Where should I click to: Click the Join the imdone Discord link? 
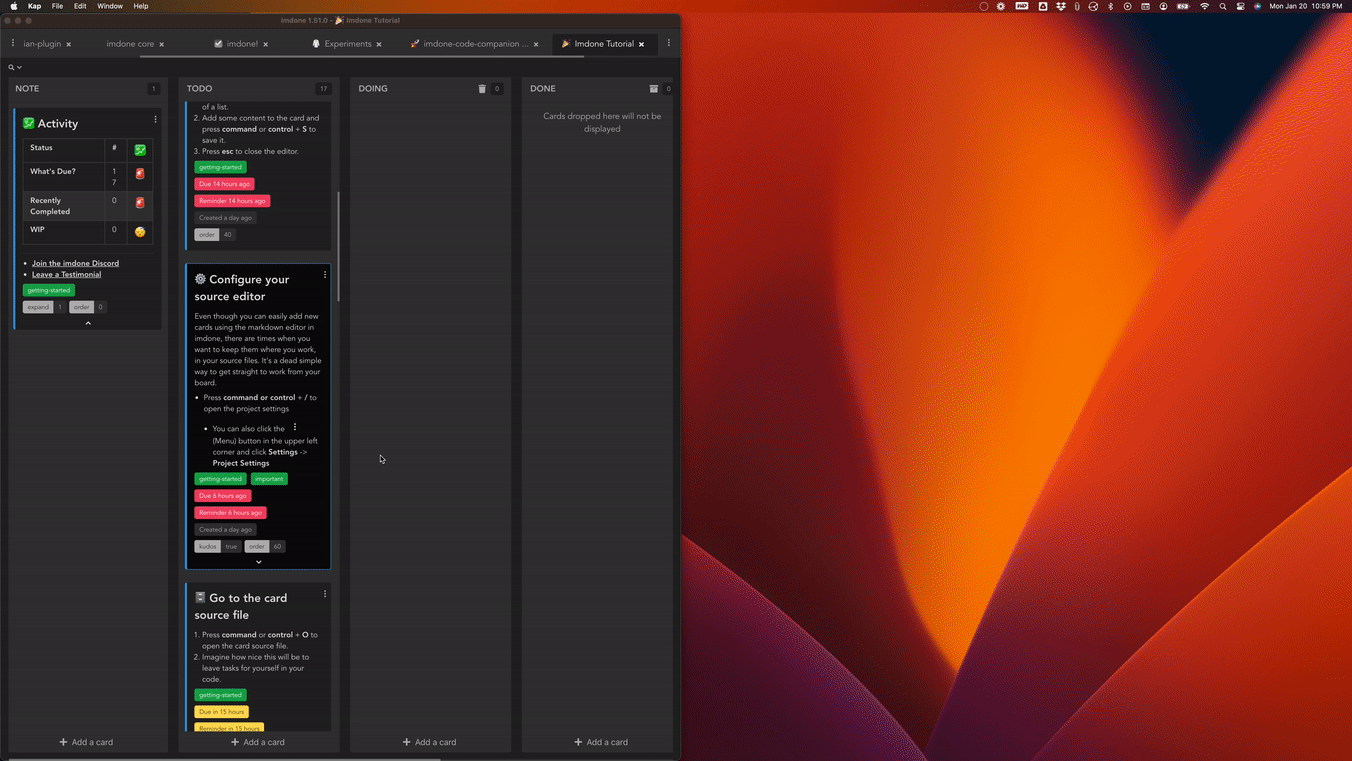click(74, 262)
